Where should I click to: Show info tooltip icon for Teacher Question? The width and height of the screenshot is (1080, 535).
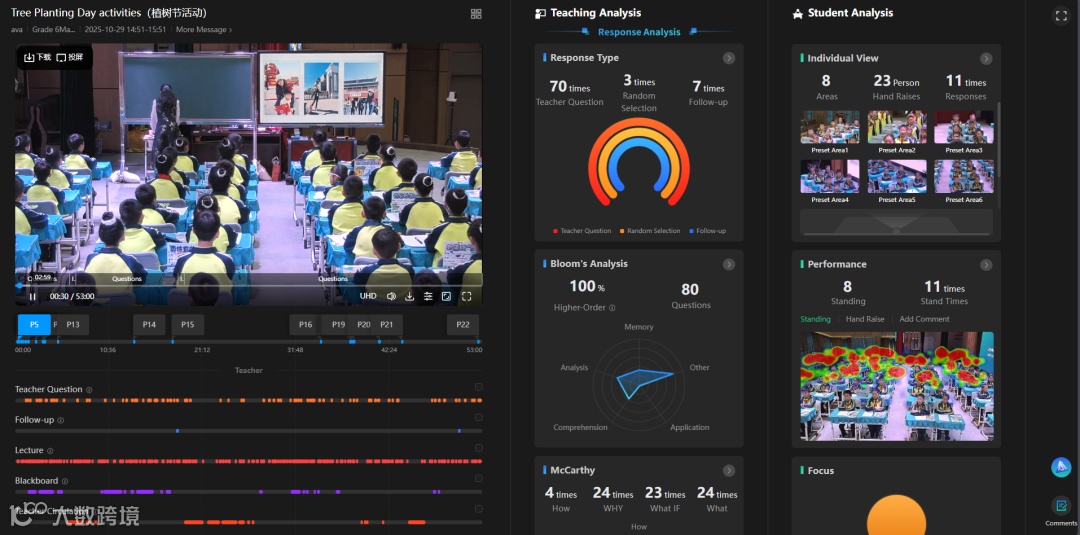pos(89,390)
